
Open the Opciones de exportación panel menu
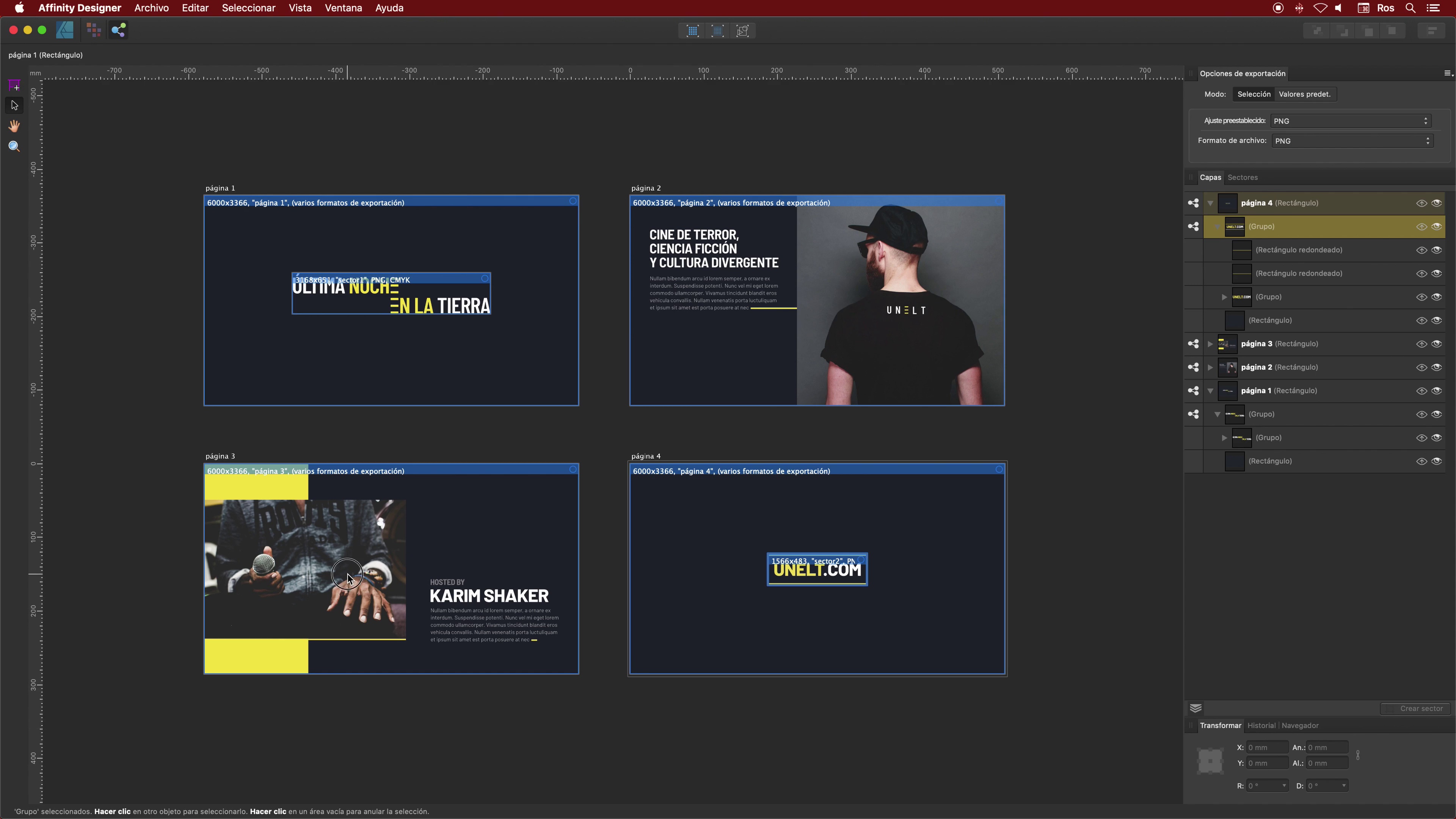[1448, 74]
